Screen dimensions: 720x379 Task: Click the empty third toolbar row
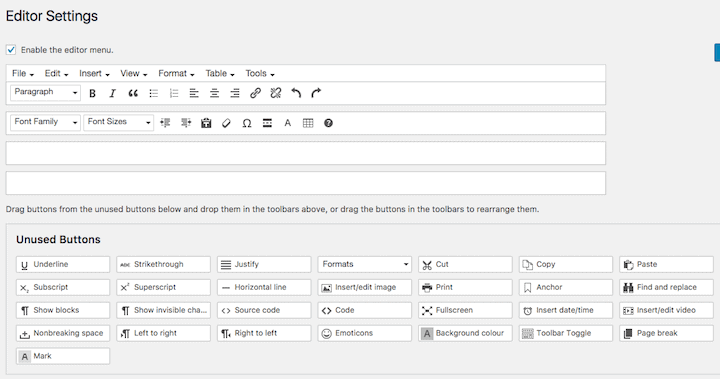pos(306,153)
